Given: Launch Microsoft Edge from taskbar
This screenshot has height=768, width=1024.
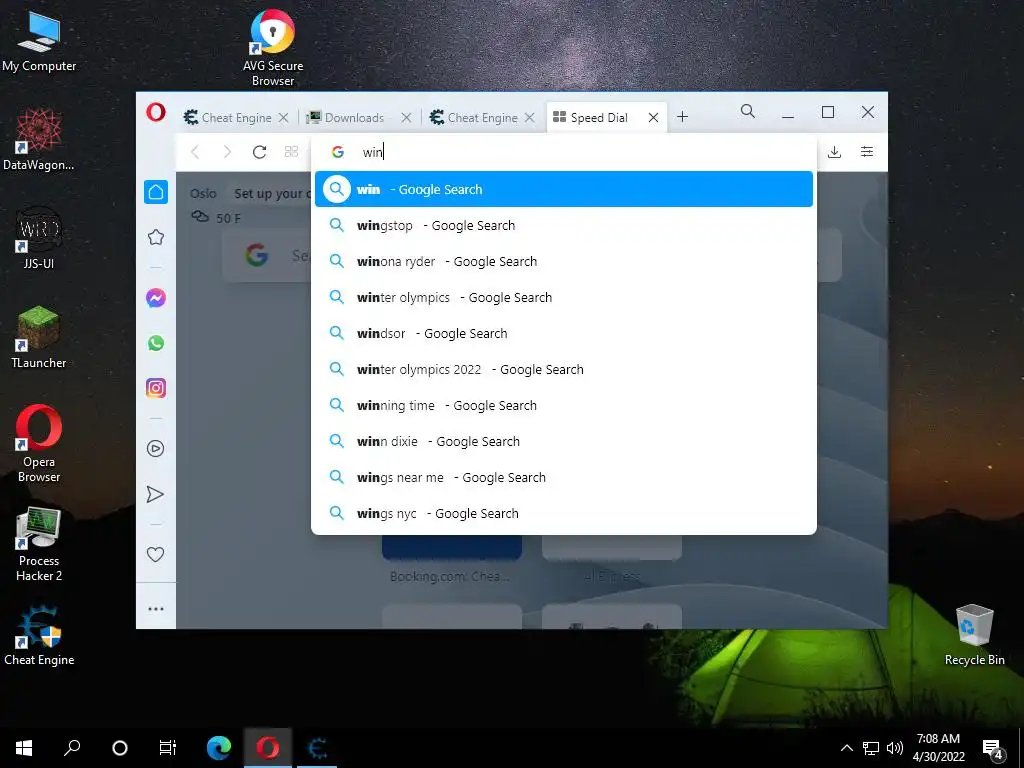Looking at the screenshot, I should [219, 748].
